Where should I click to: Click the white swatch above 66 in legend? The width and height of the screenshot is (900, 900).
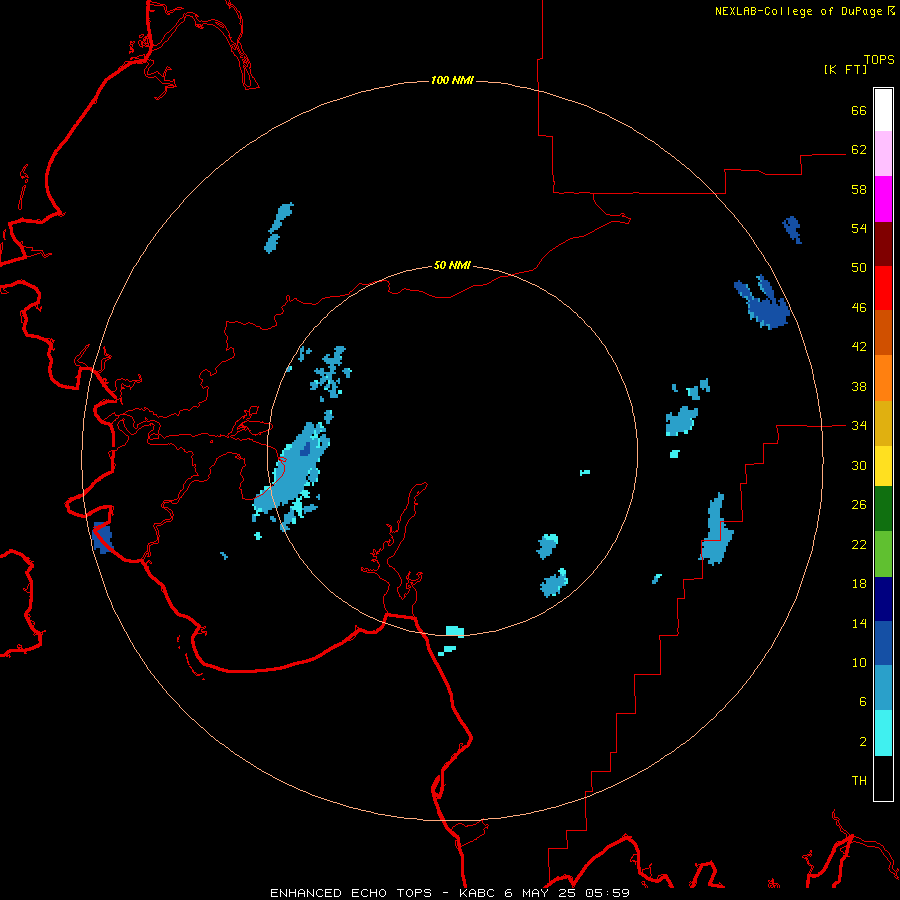click(x=883, y=110)
